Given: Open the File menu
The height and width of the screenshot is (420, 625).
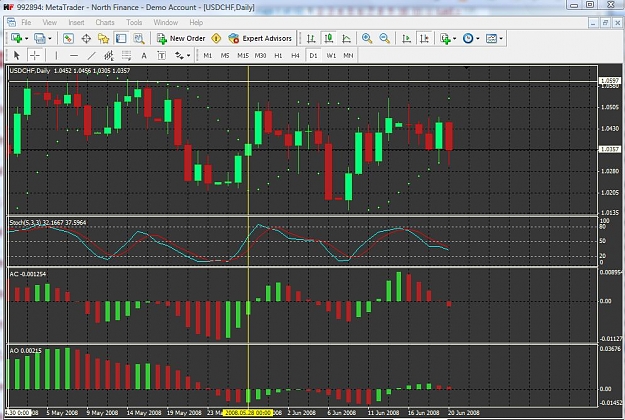Looking at the screenshot, I should click(x=26, y=22).
